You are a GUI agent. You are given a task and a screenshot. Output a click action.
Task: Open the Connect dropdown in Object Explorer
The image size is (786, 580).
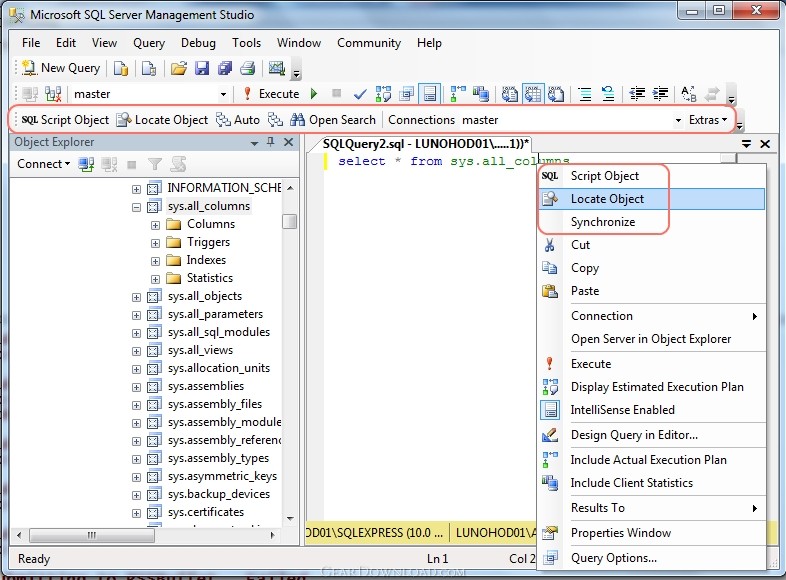click(x=43, y=164)
